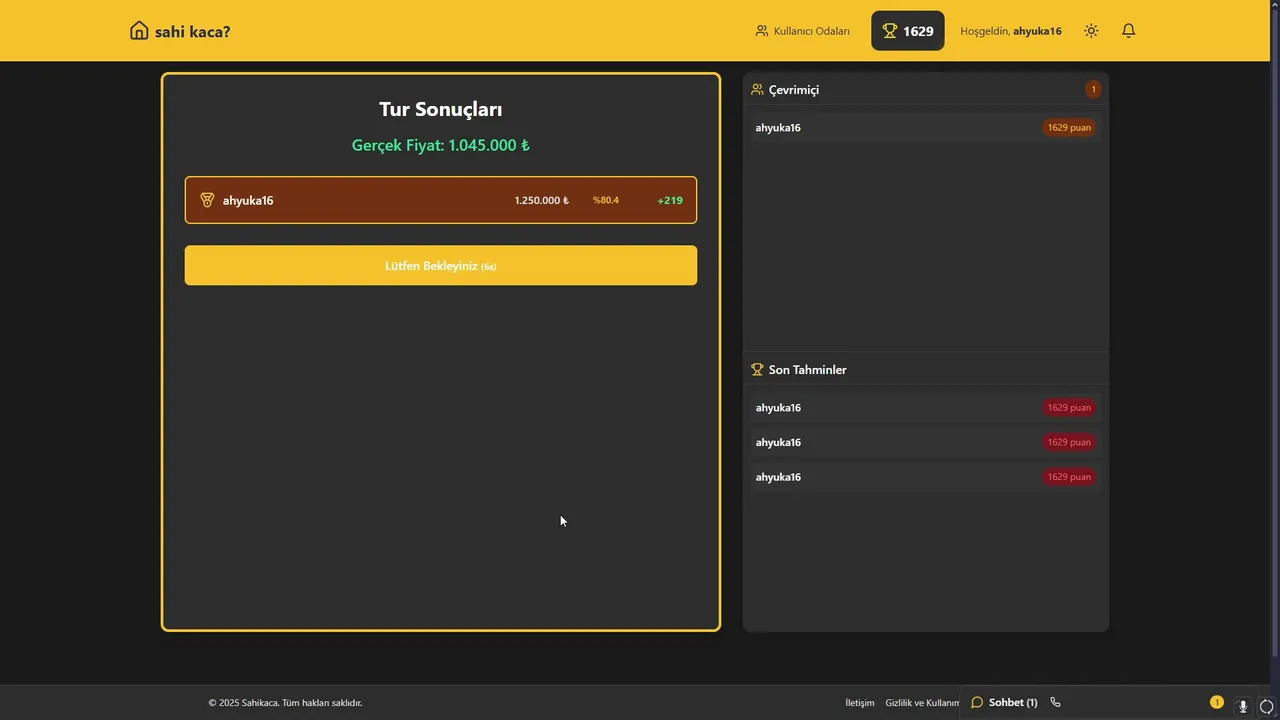Click the Son Tahminler heading
The image size is (1280, 720).
807,370
